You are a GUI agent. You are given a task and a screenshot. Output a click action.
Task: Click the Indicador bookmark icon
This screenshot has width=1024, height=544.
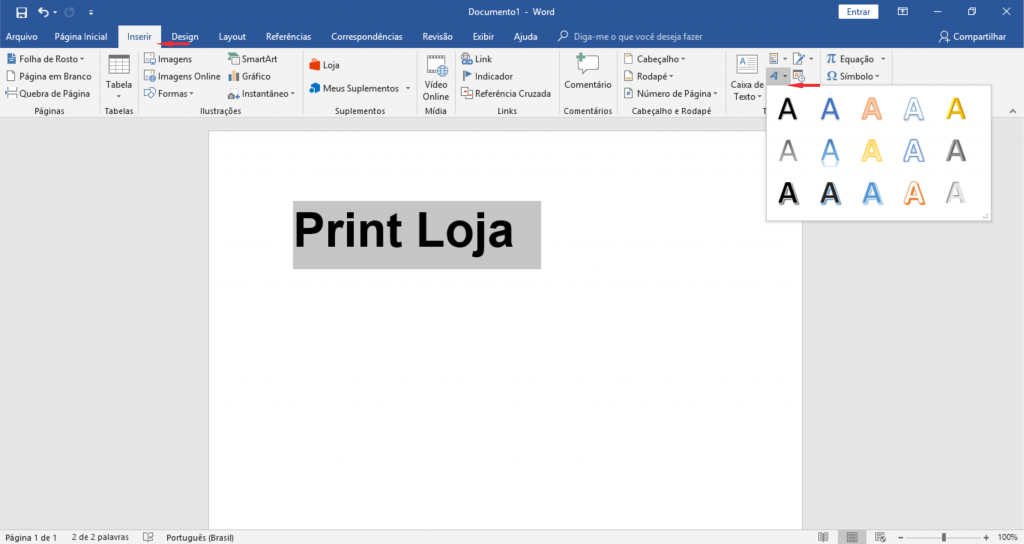click(x=467, y=76)
